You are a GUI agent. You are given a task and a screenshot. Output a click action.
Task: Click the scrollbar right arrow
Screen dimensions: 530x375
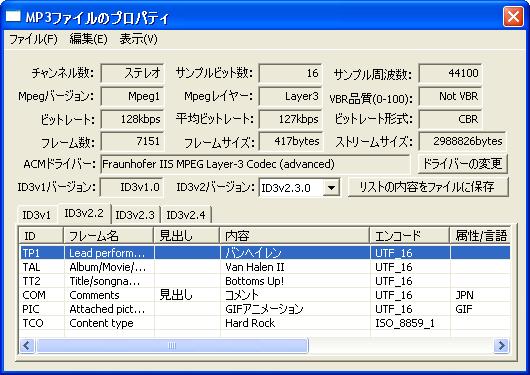502,346
